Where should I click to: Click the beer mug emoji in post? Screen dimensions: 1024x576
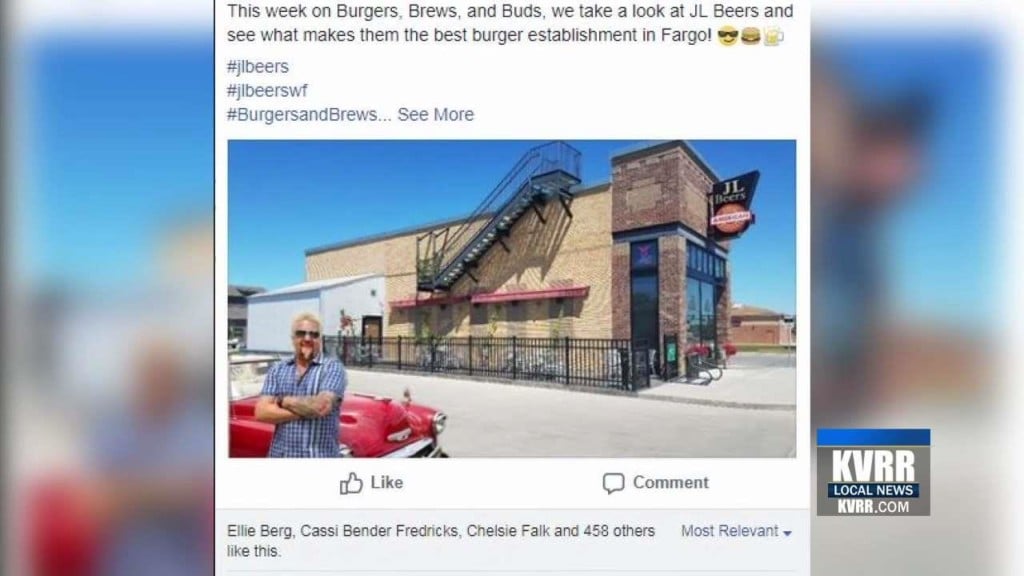[x=773, y=37]
